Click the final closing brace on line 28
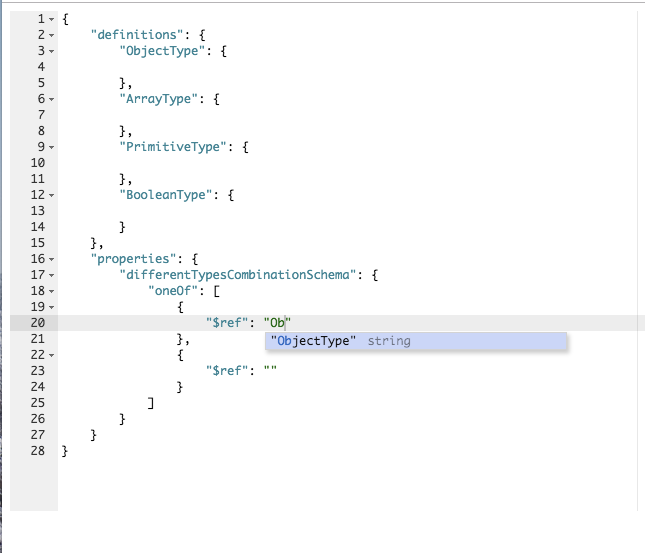Screen dimensions: 645x553 65,451
